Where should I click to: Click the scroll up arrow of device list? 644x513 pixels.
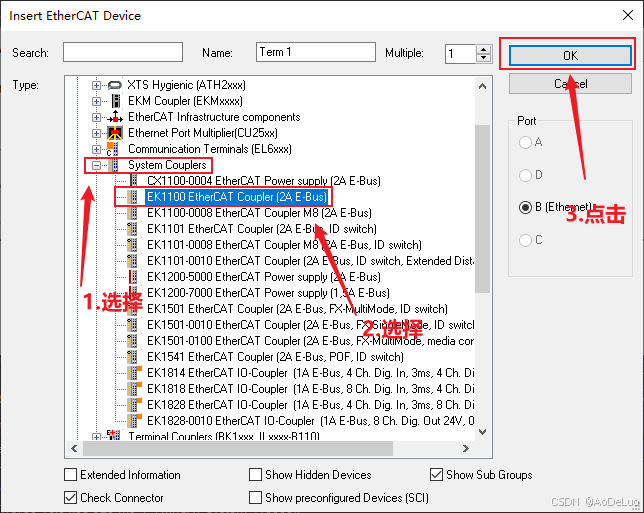coord(483,86)
